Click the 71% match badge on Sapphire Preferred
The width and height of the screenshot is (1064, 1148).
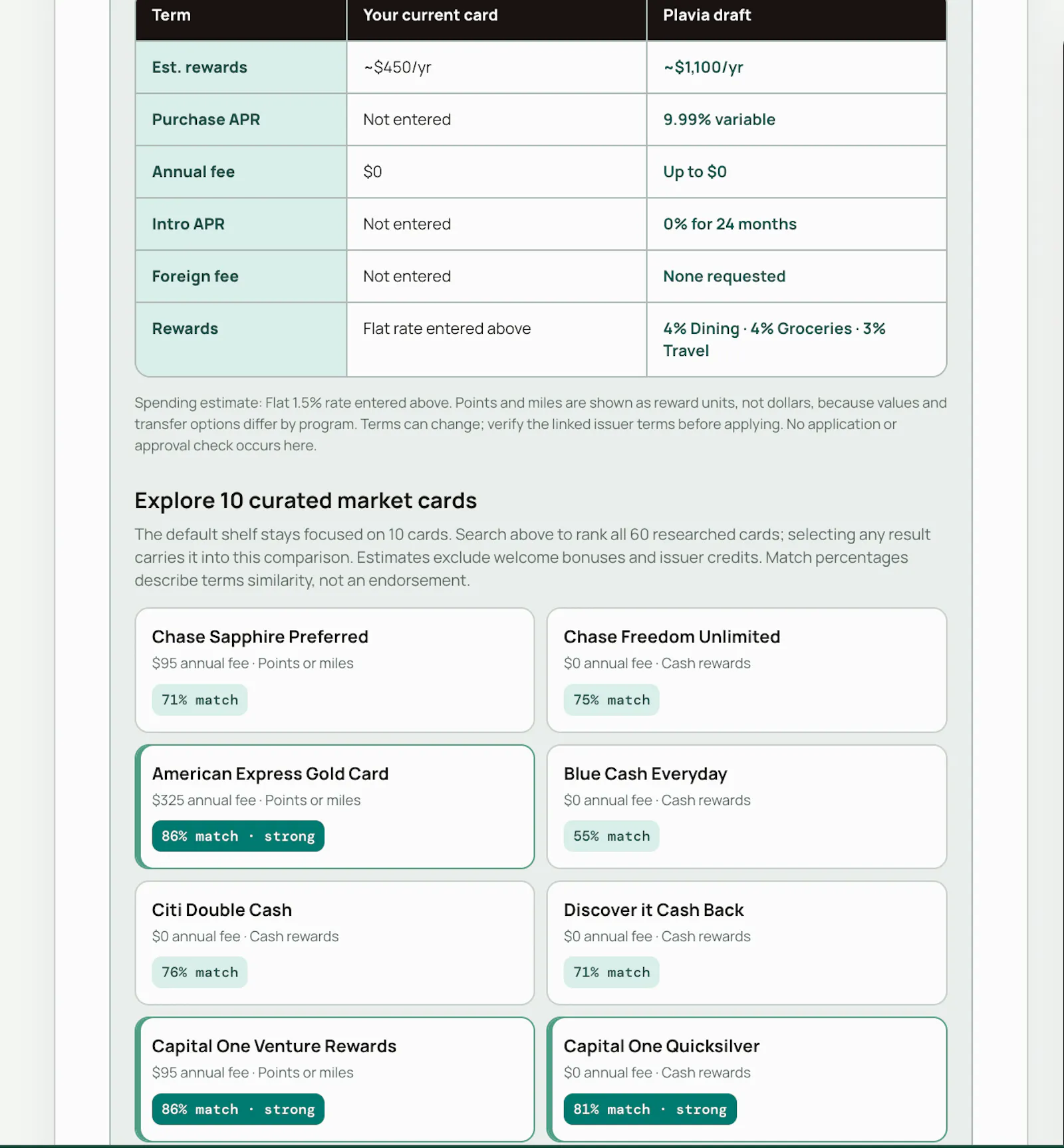[x=199, y=700]
